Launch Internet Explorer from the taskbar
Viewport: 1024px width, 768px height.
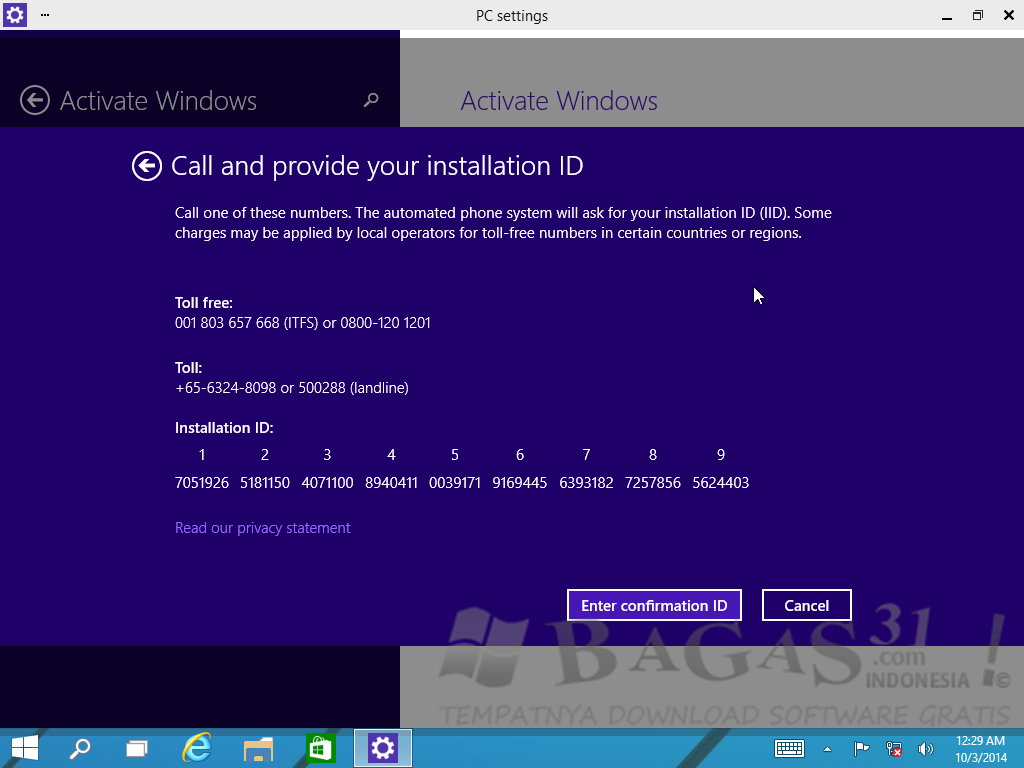pyautogui.click(x=197, y=748)
